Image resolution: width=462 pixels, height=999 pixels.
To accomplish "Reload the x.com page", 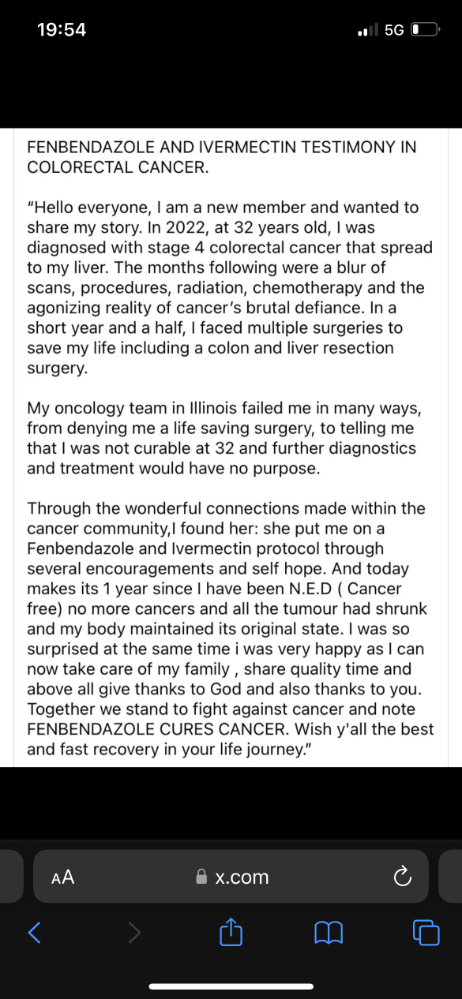I will click(x=401, y=877).
